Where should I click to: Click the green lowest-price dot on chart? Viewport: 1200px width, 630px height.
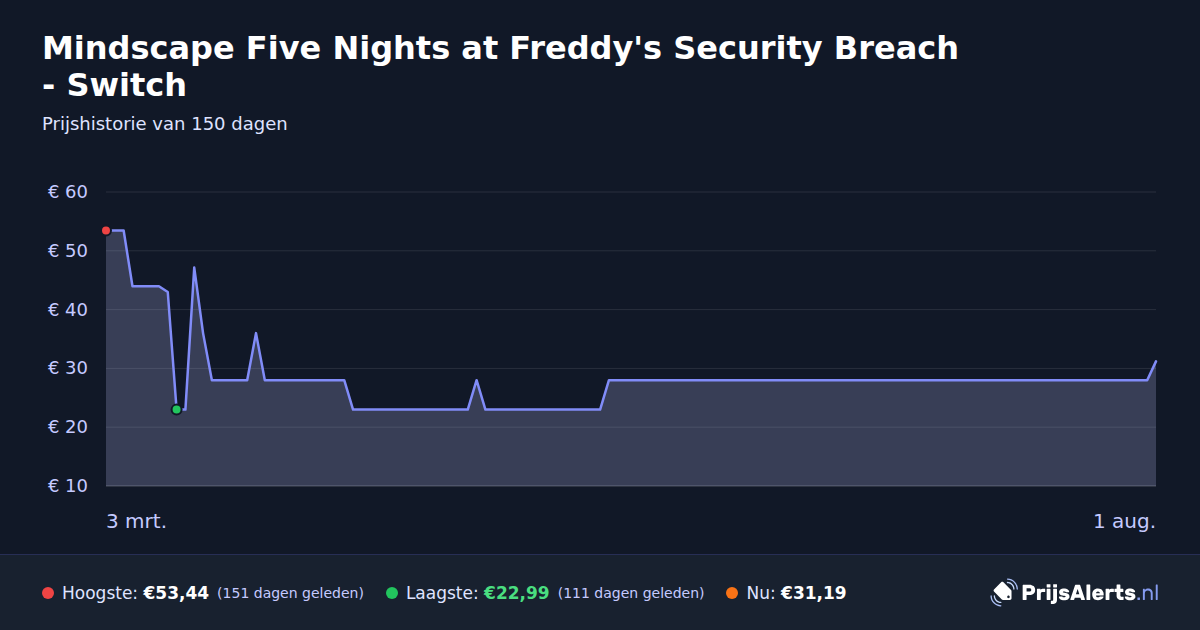tap(177, 409)
